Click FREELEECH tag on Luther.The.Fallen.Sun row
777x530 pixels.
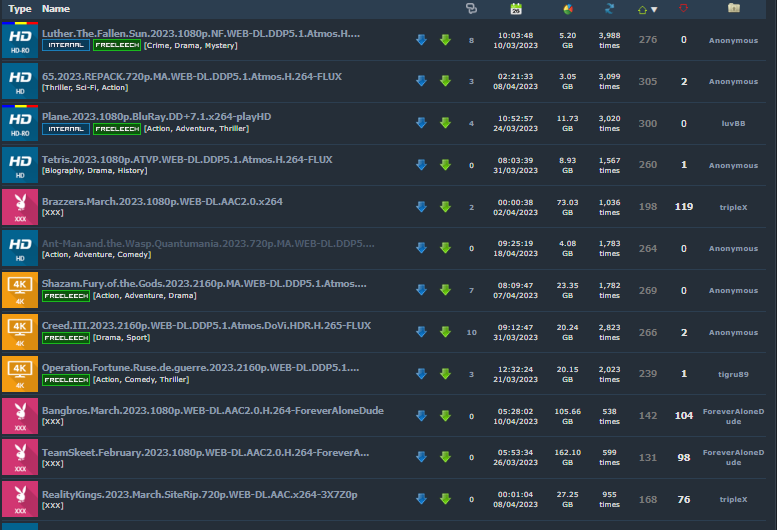coord(117,45)
